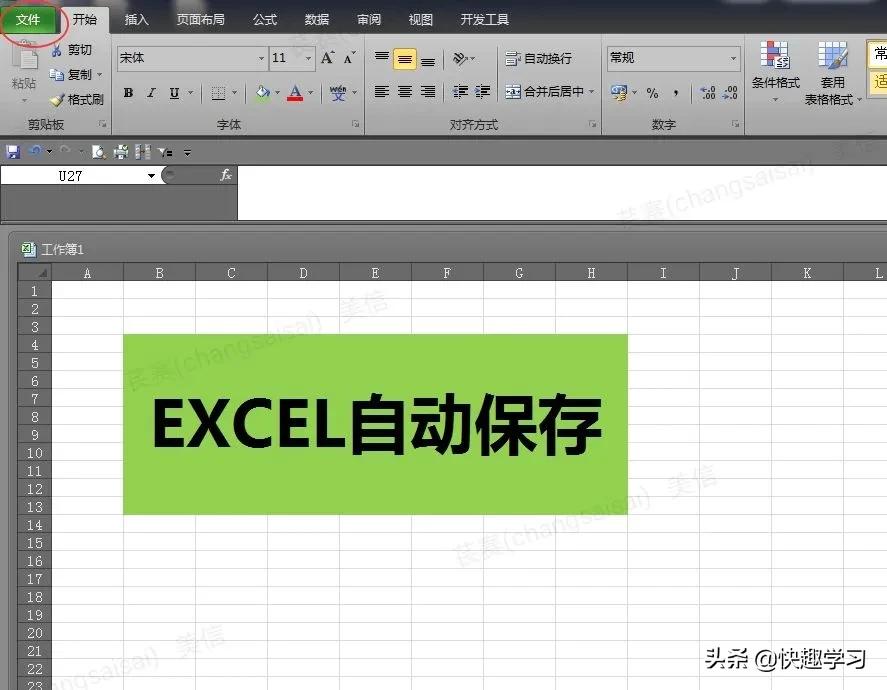887x690 pixels.
Task: Open the 审阅 ribbon tab
Action: pos(369,20)
